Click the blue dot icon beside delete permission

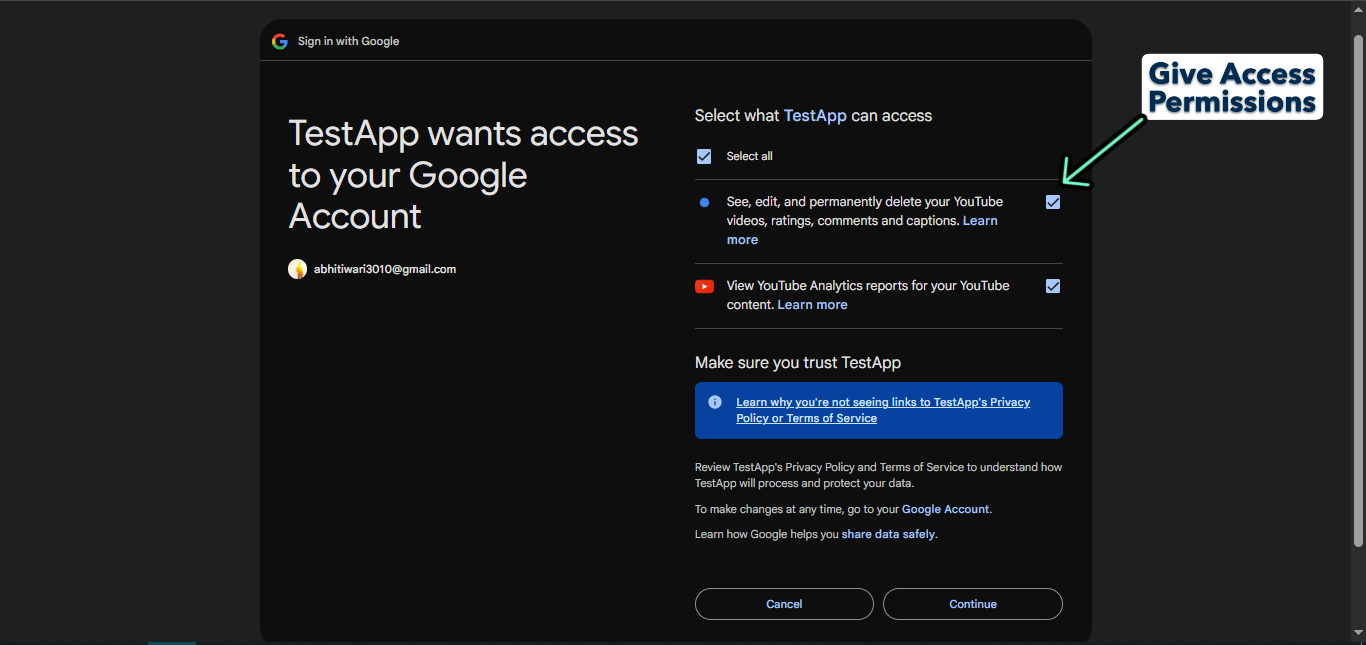[704, 202]
